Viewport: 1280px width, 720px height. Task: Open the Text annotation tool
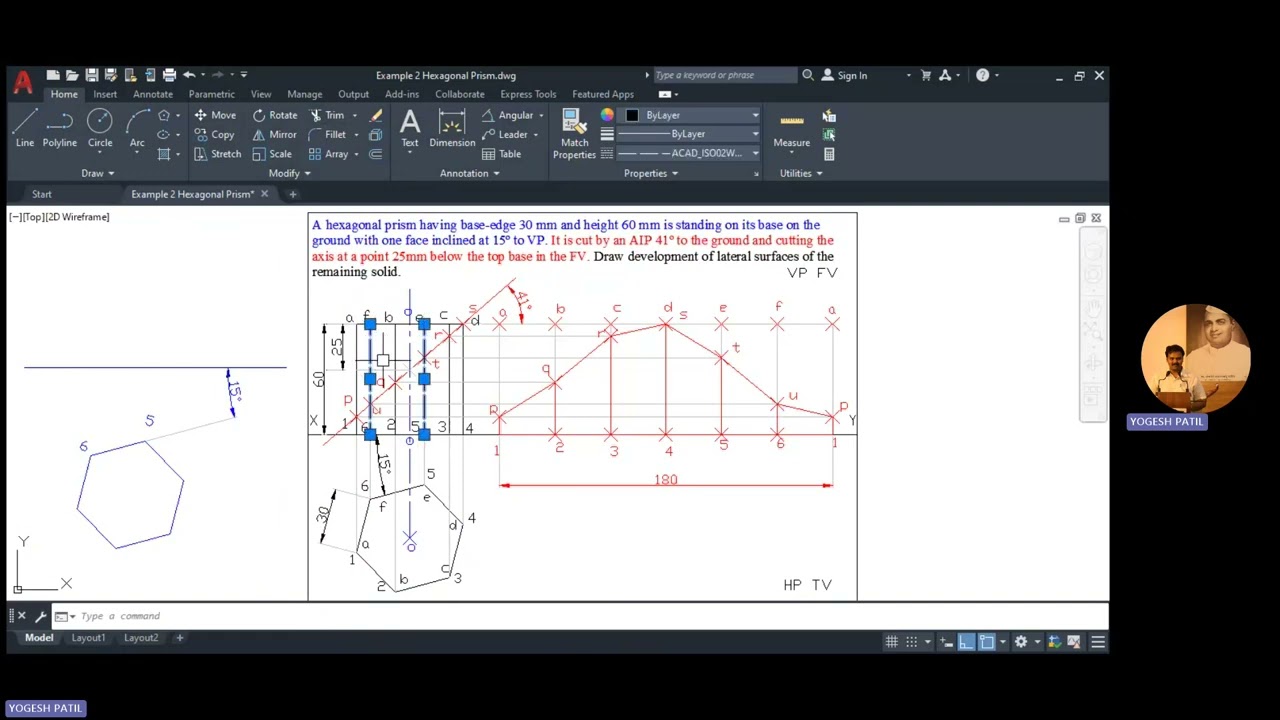point(410,128)
